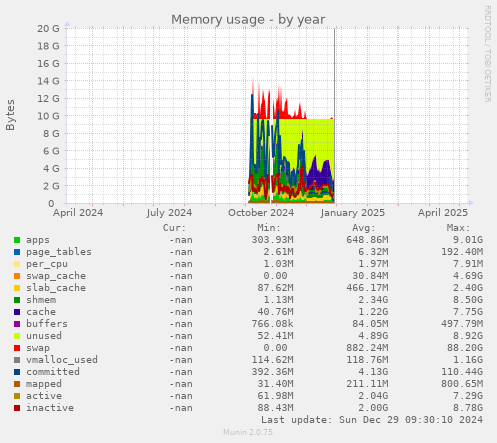Click the "April 2025" x-axis label

[x=443, y=213]
